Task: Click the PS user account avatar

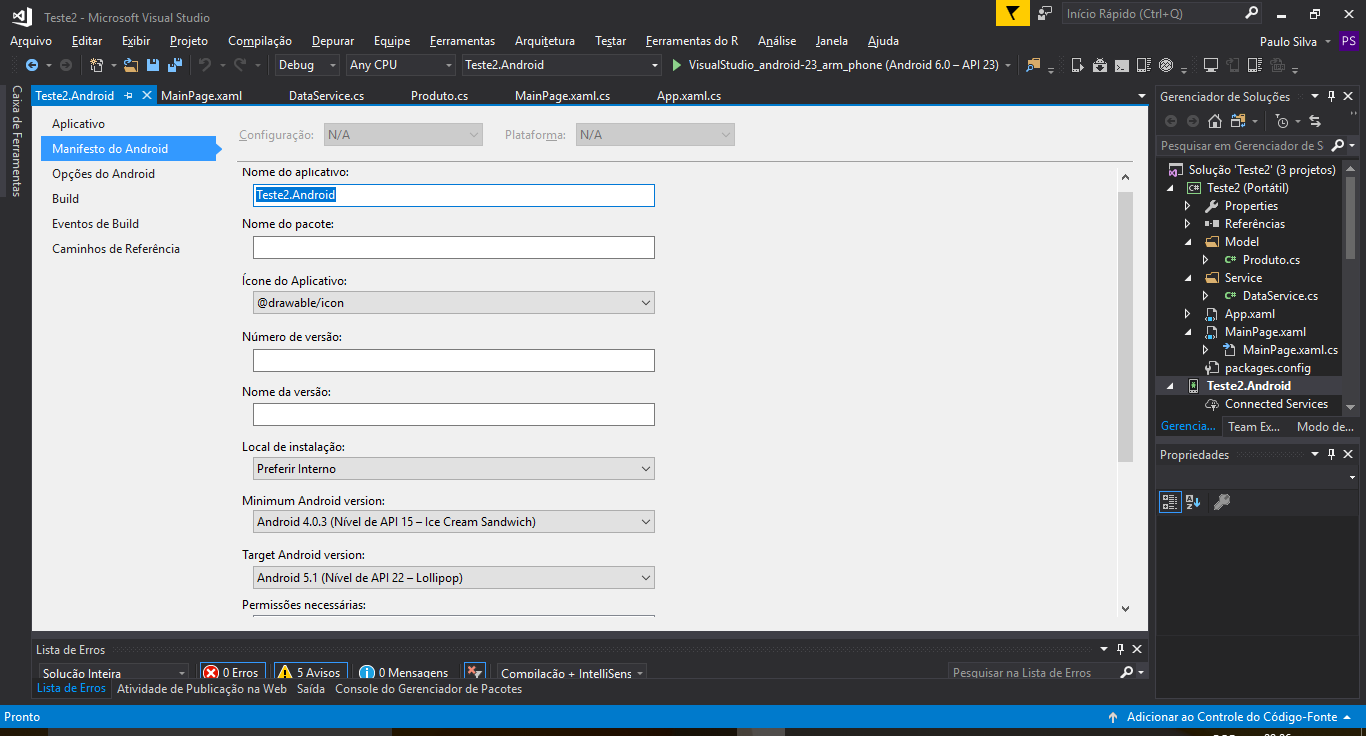Action: (1350, 41)
